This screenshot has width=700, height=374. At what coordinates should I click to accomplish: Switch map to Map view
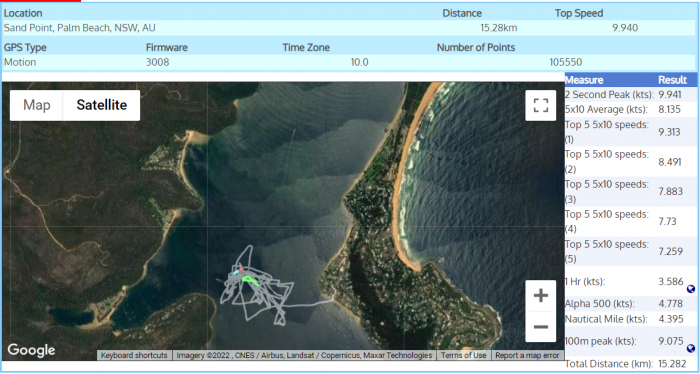coord(37,105)
